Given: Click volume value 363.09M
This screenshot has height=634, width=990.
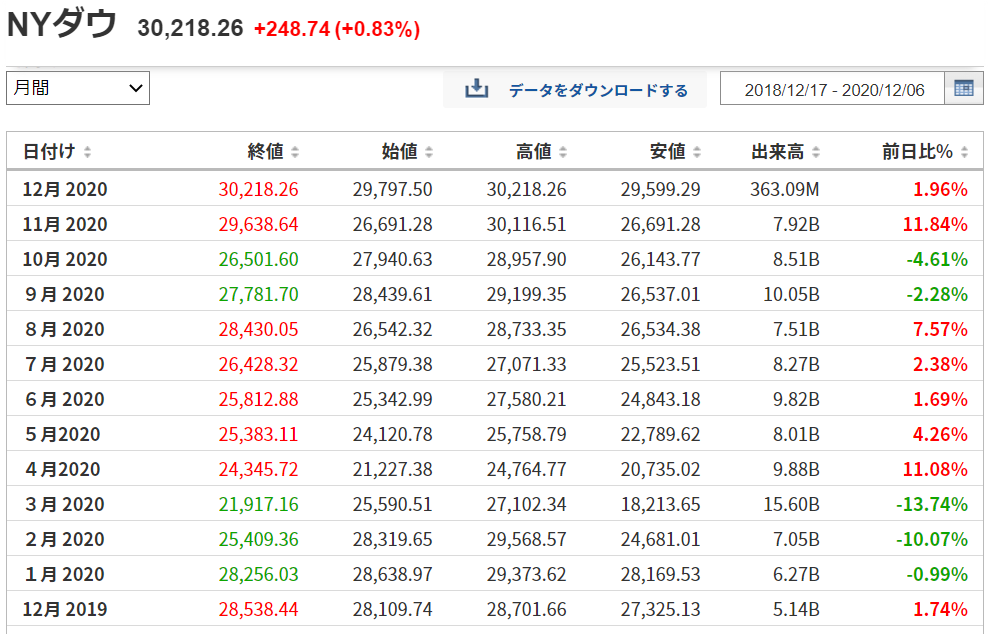Looking at the screenshot, I should point(785,189).
